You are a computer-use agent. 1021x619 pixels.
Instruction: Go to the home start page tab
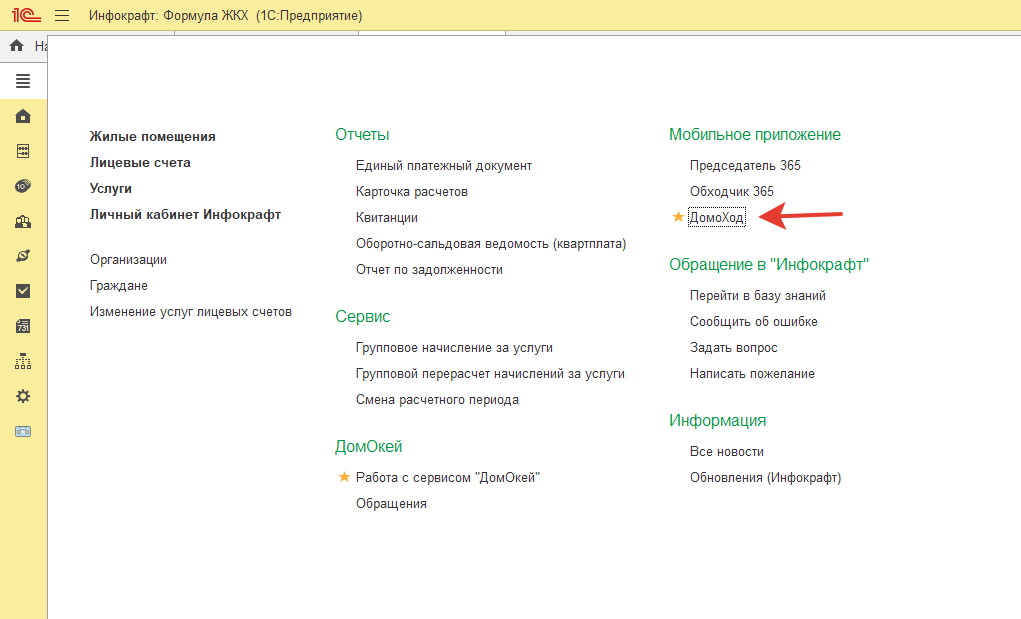pyautogui.click(x=16, y=46)
